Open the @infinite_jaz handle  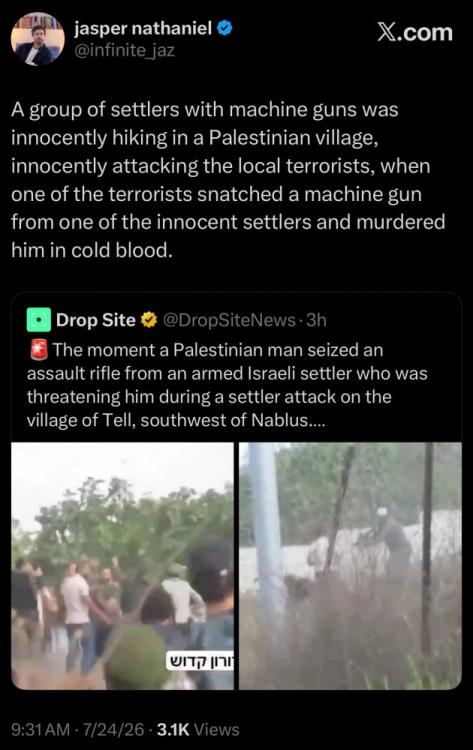click(x=124, y=50)
